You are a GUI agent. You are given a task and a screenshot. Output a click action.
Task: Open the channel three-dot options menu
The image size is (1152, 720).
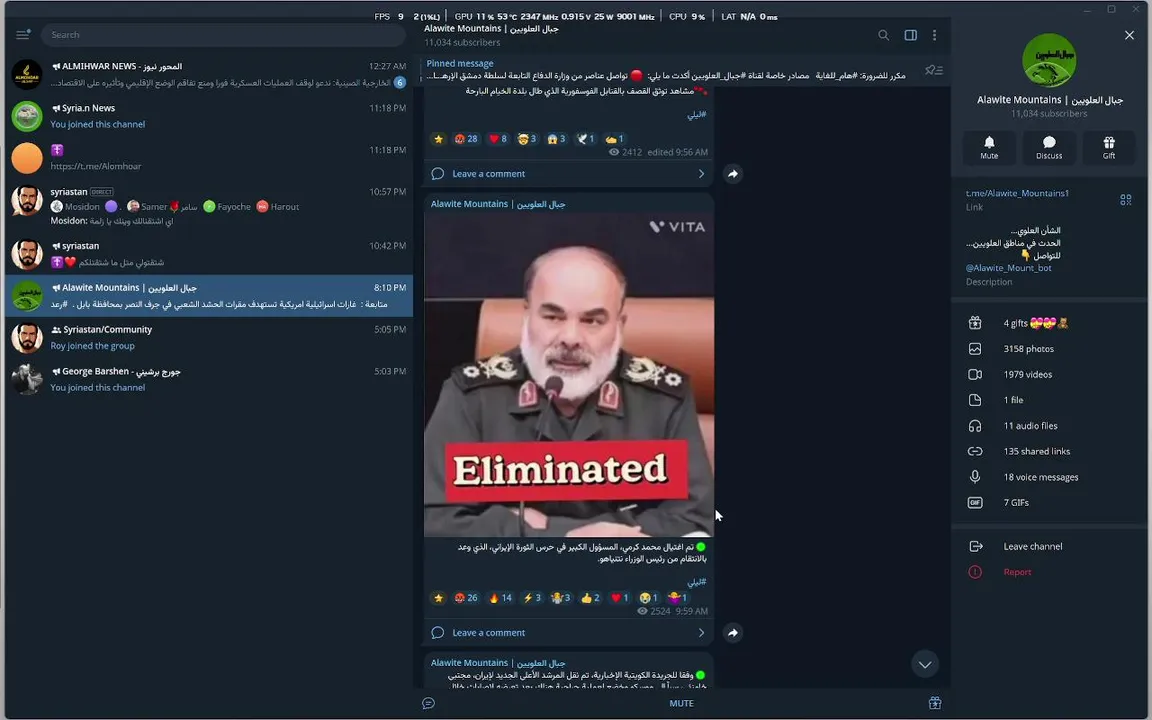point(935,35)
